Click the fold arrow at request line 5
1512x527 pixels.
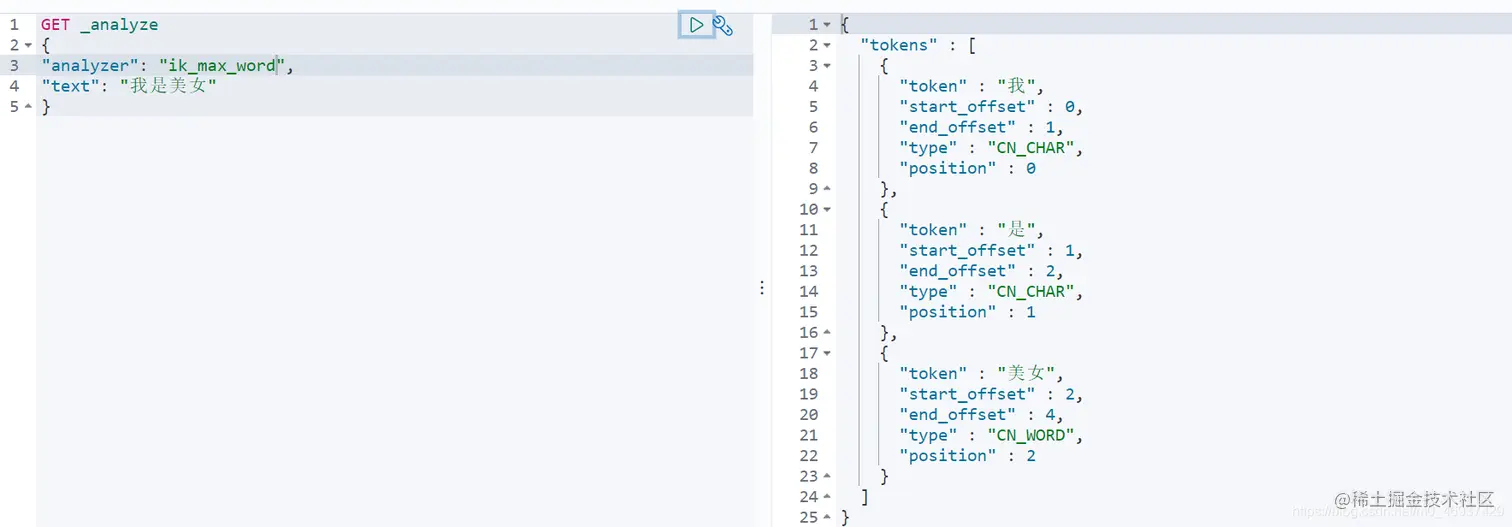pos(28,106)
